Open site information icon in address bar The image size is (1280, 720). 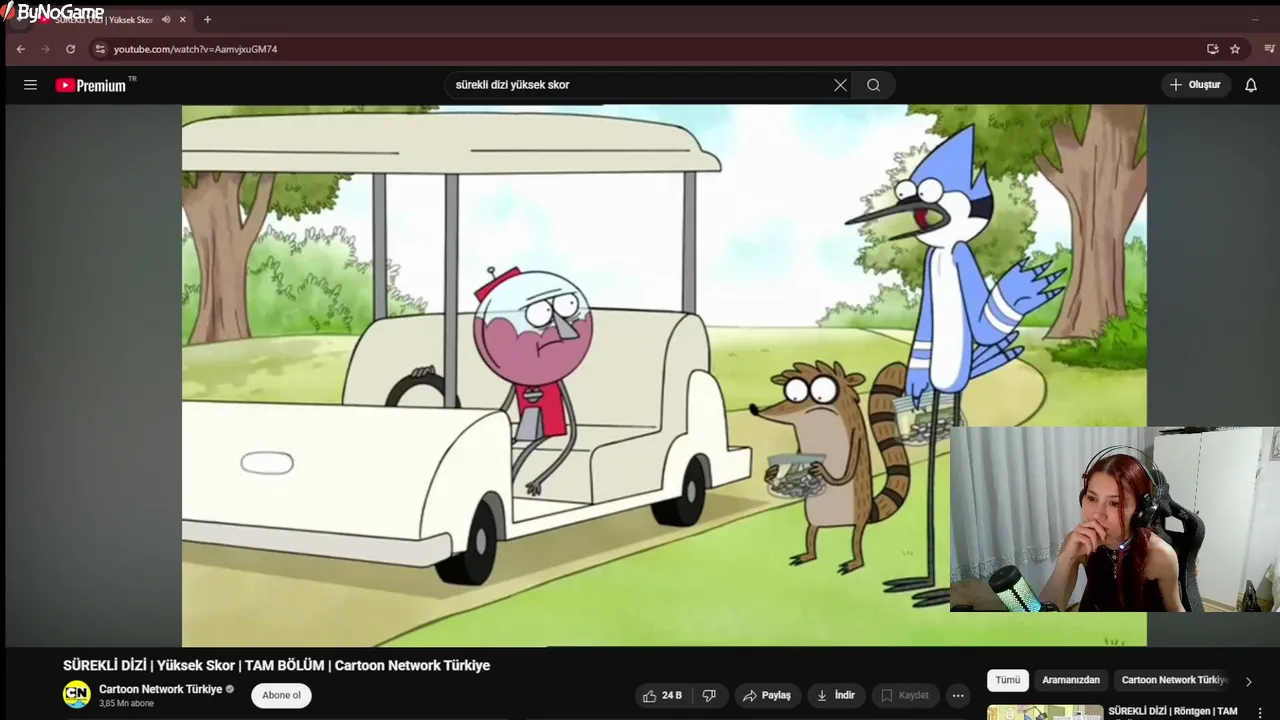99,49
